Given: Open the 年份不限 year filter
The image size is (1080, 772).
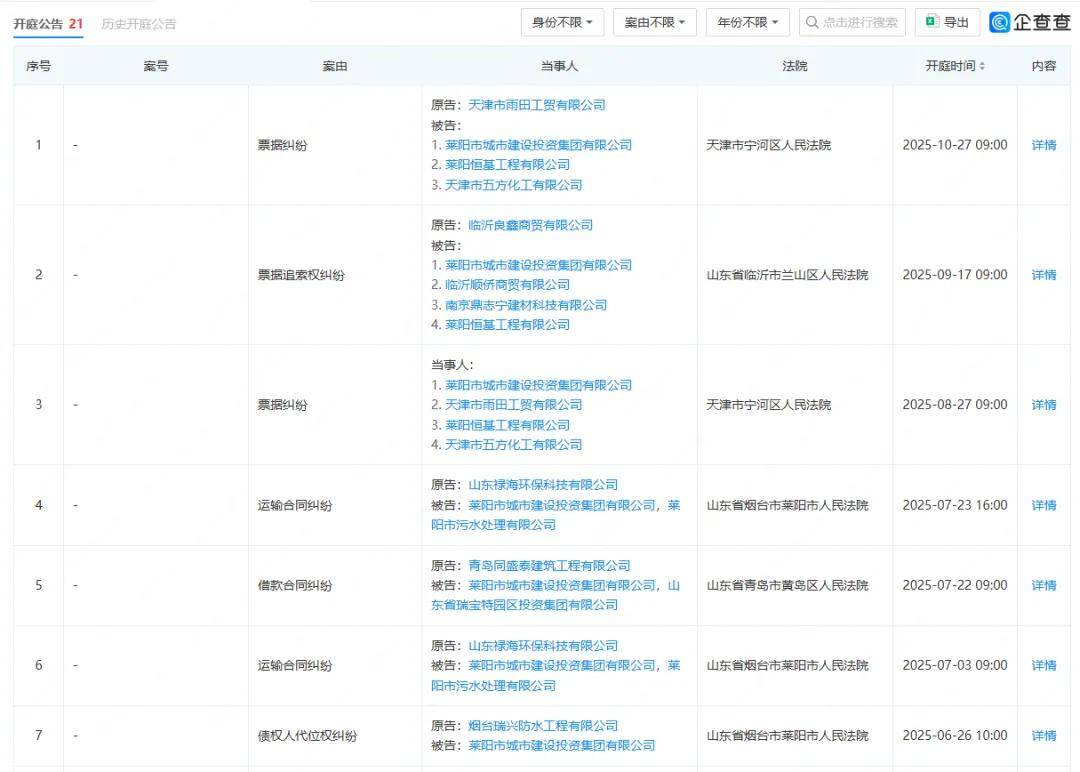Looking at the screenshot, I should (x=747, y=22).
